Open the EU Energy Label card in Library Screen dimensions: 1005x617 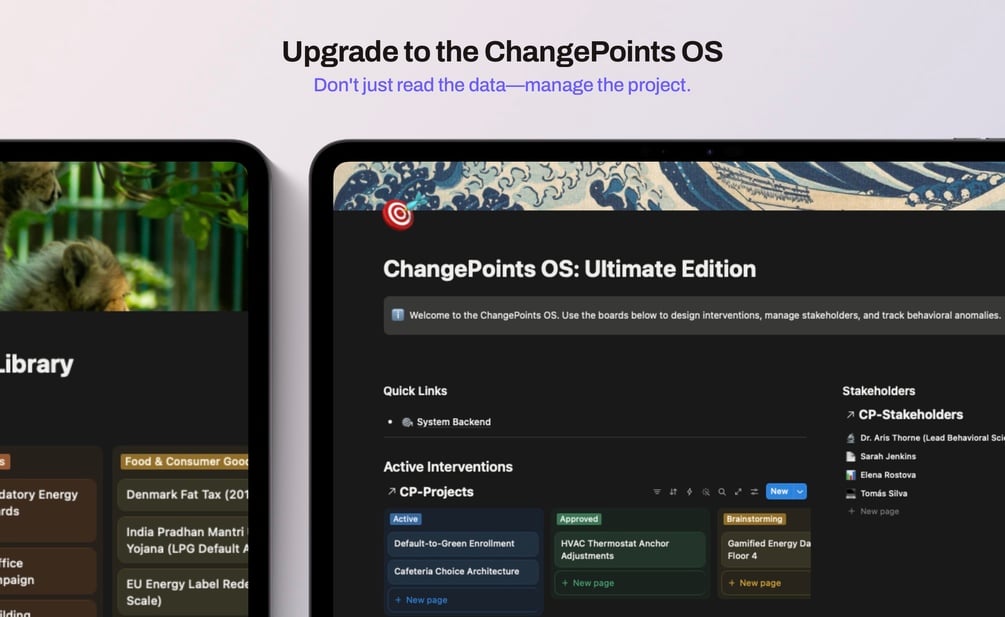tap(183, 592)
